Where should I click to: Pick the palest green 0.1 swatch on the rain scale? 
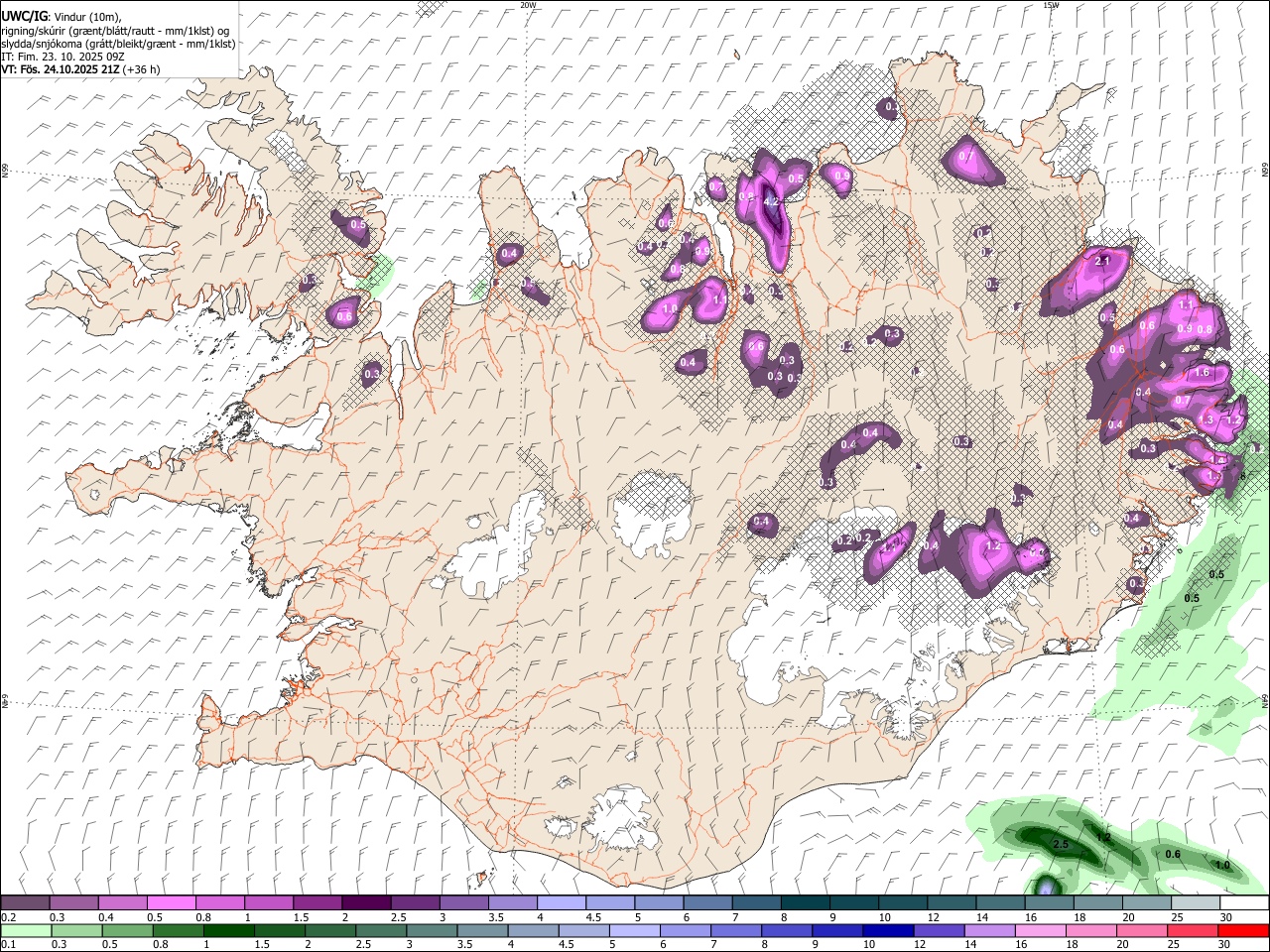click(26, 930)
